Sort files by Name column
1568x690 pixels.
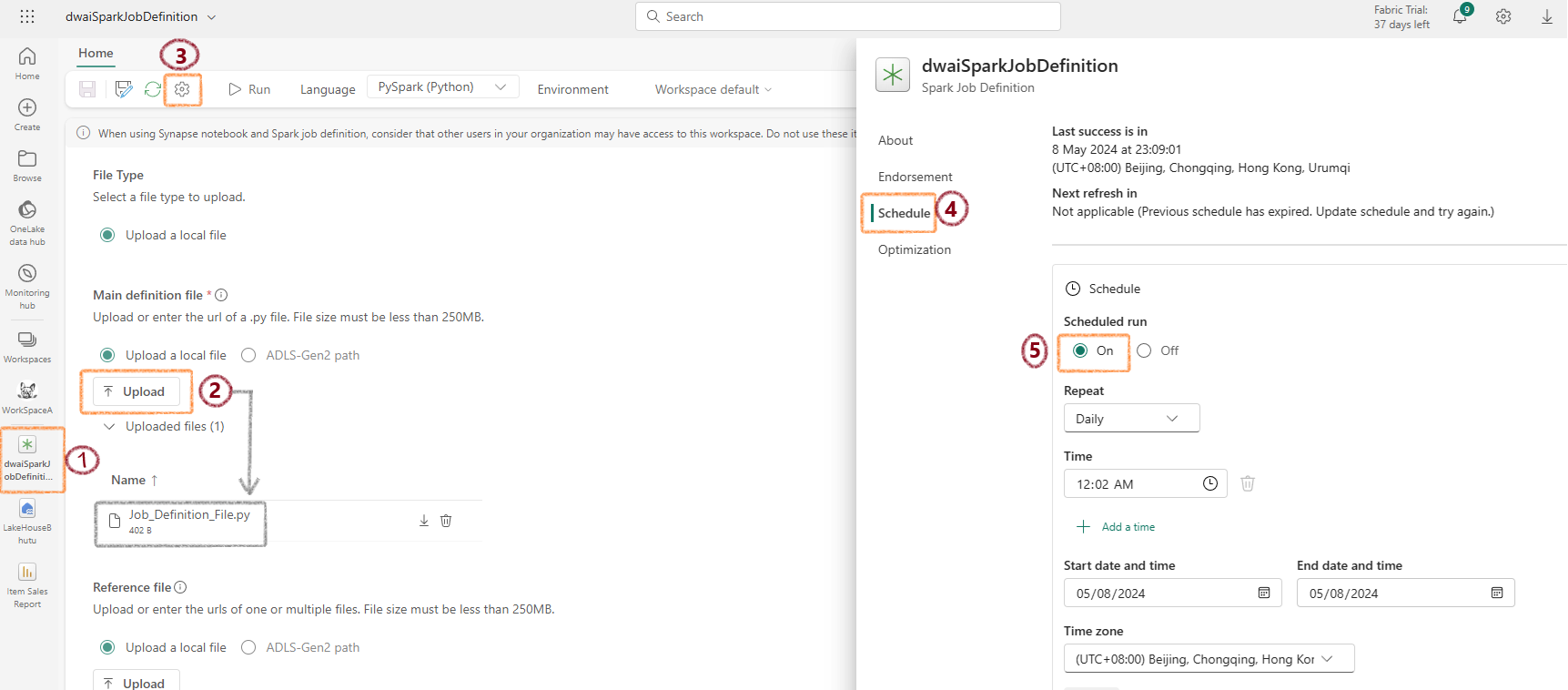134,480
